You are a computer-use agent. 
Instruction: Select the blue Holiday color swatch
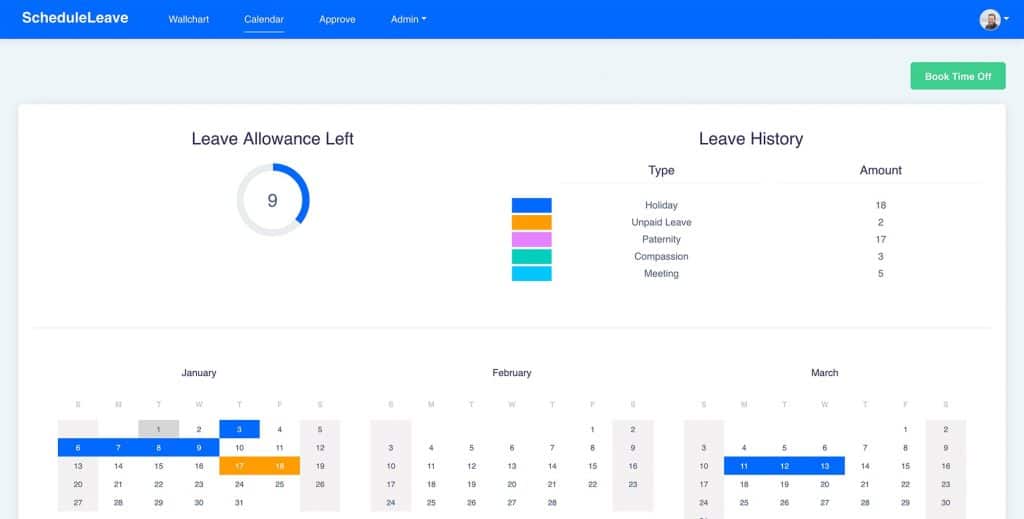click(531, 205)
